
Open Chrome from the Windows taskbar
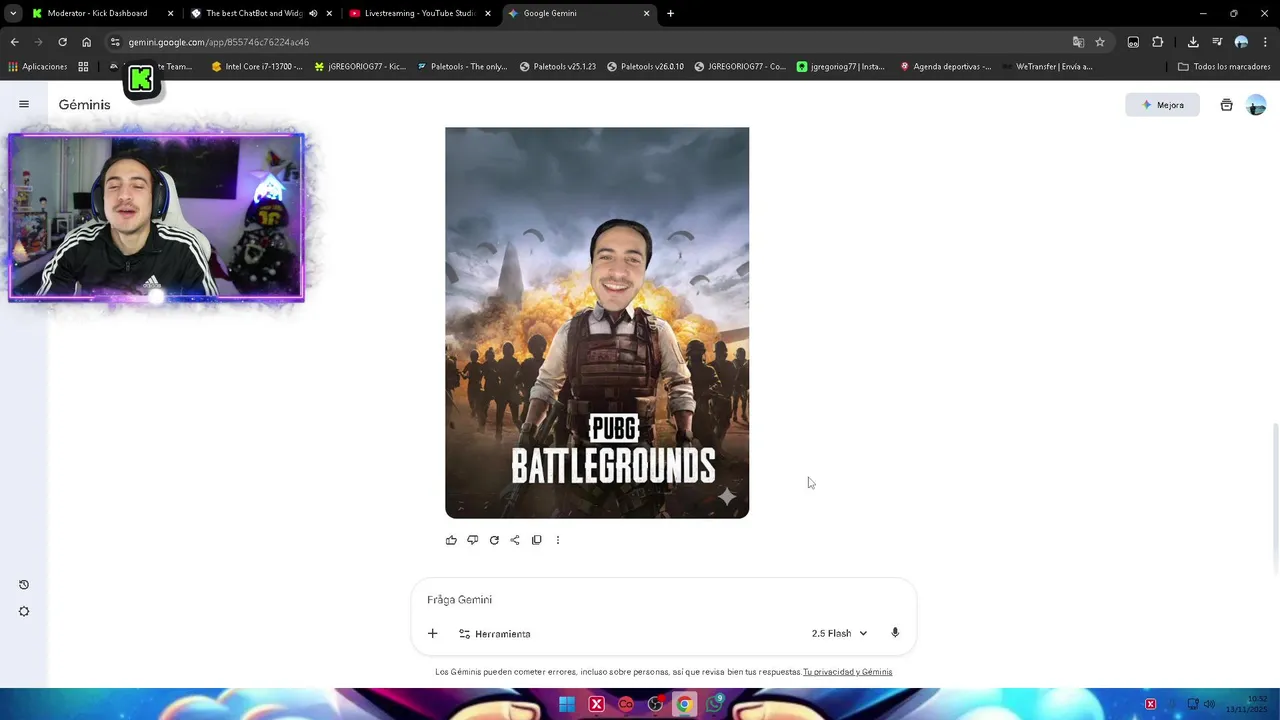tap(684, 704)
